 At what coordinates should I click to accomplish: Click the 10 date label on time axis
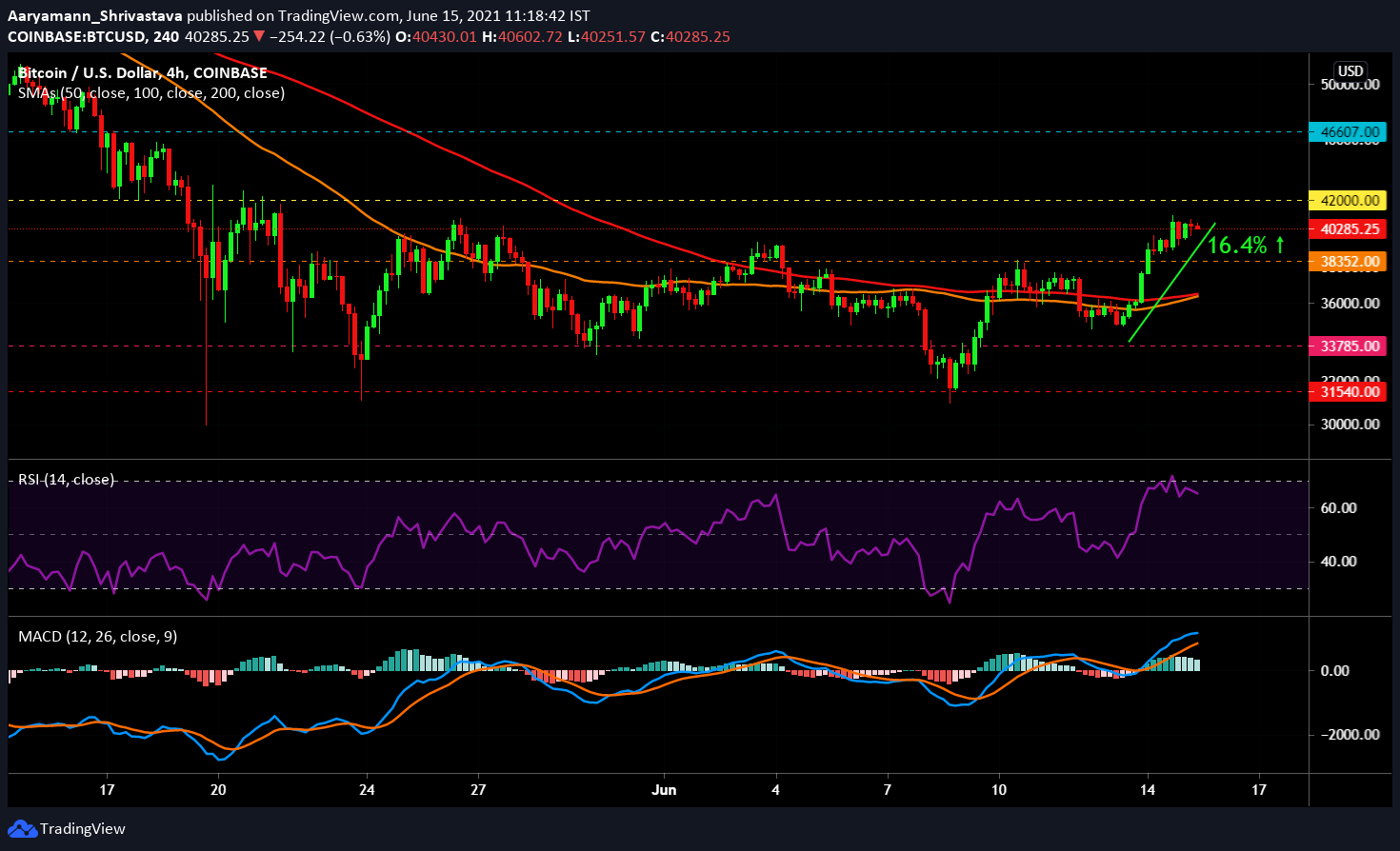point(999,789)
